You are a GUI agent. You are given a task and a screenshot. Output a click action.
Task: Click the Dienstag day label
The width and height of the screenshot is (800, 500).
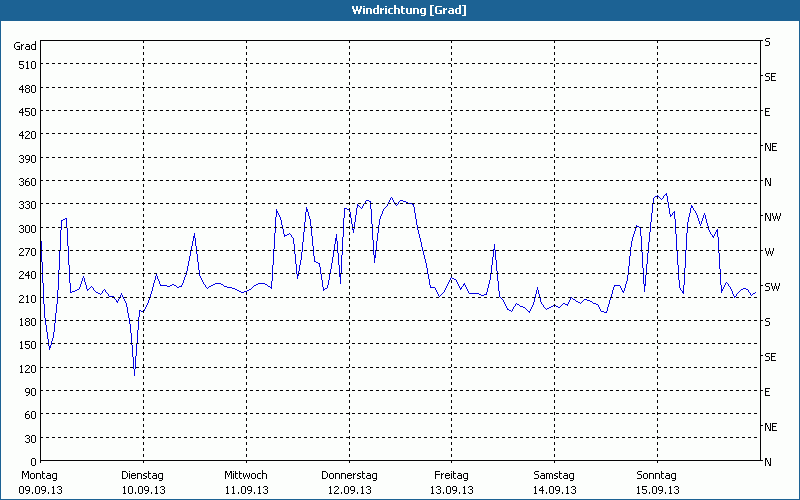tap(142, 476)
